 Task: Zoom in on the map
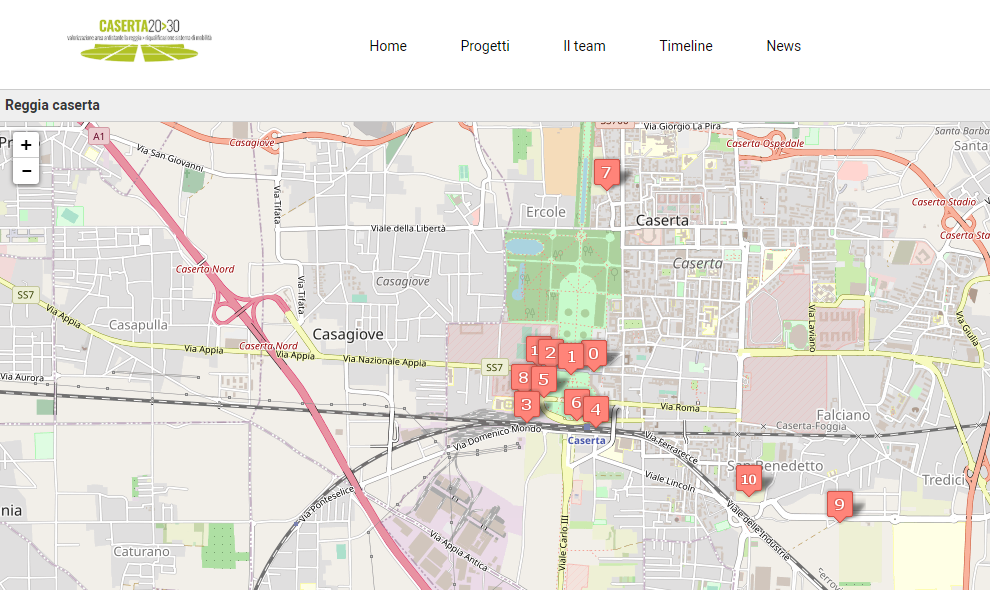tap(26, 145)
